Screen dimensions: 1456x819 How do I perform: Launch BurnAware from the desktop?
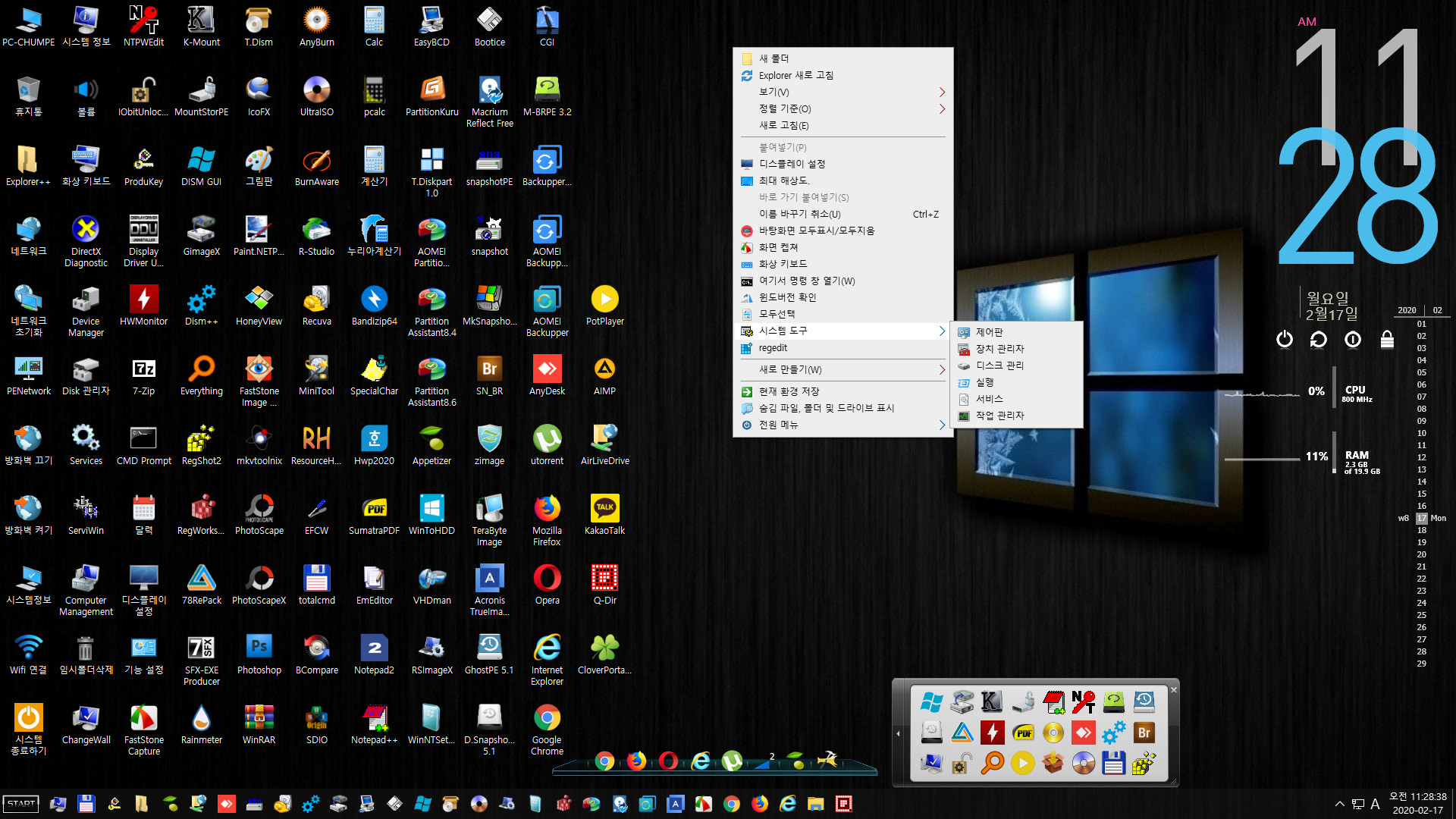click(x=316, y=166)
